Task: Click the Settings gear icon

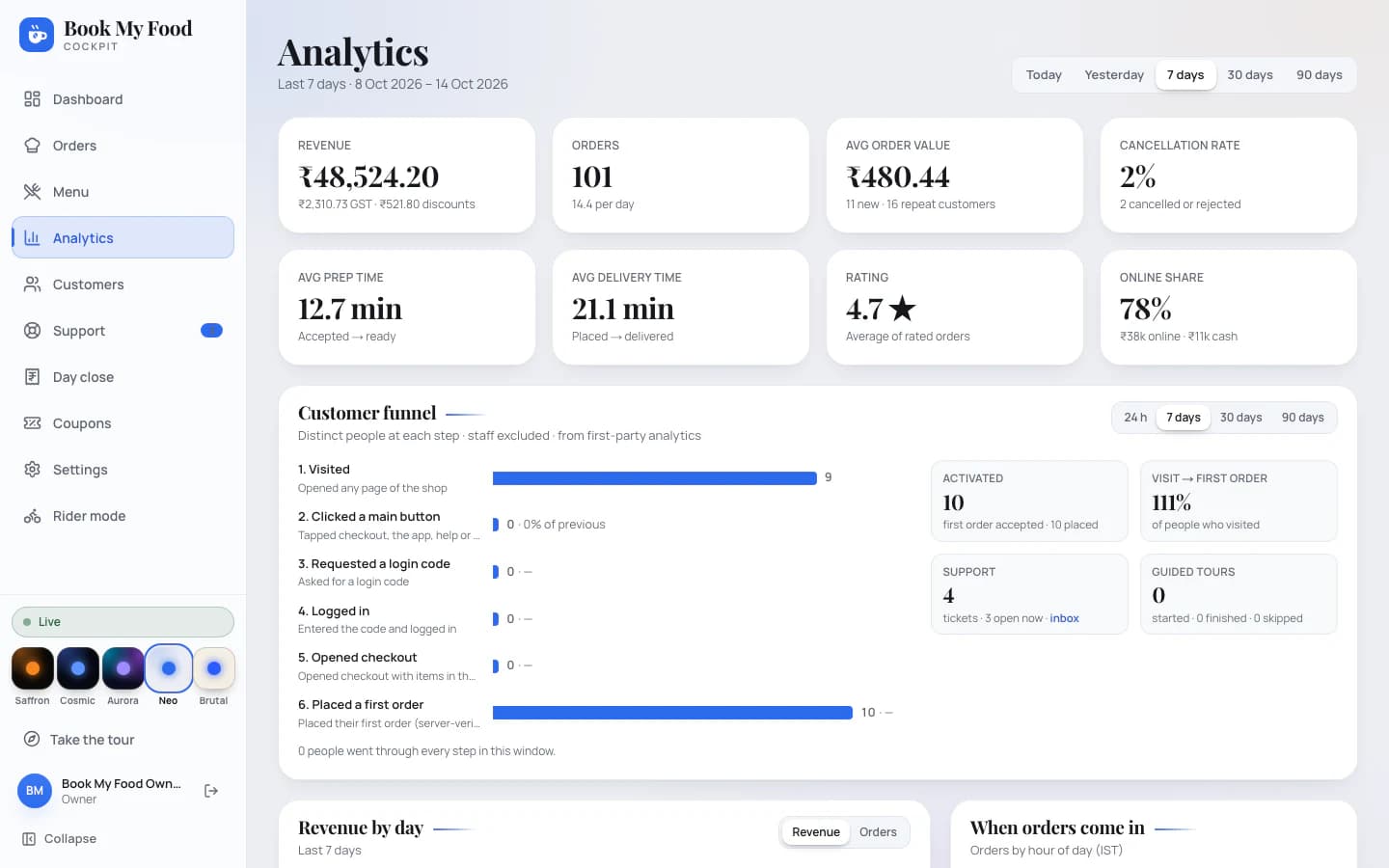Action: click(x=32, y=470)
